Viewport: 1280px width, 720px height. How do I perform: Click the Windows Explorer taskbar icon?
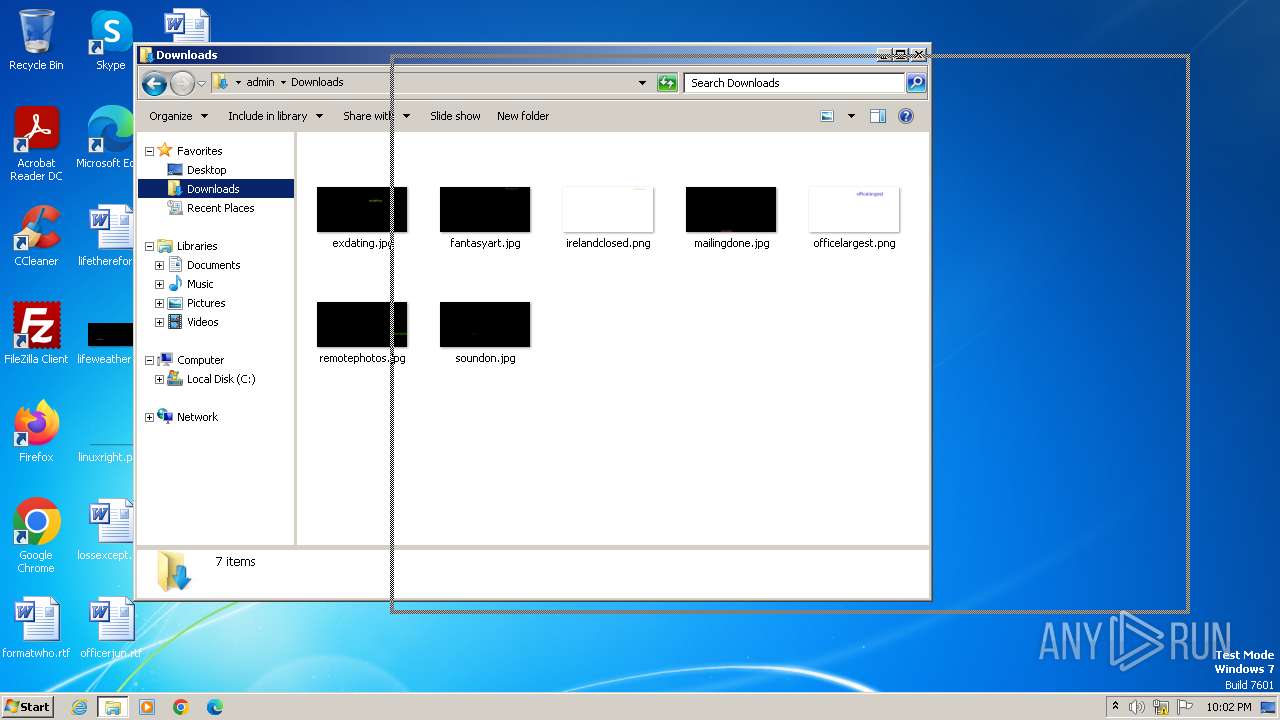click(112, 707)
